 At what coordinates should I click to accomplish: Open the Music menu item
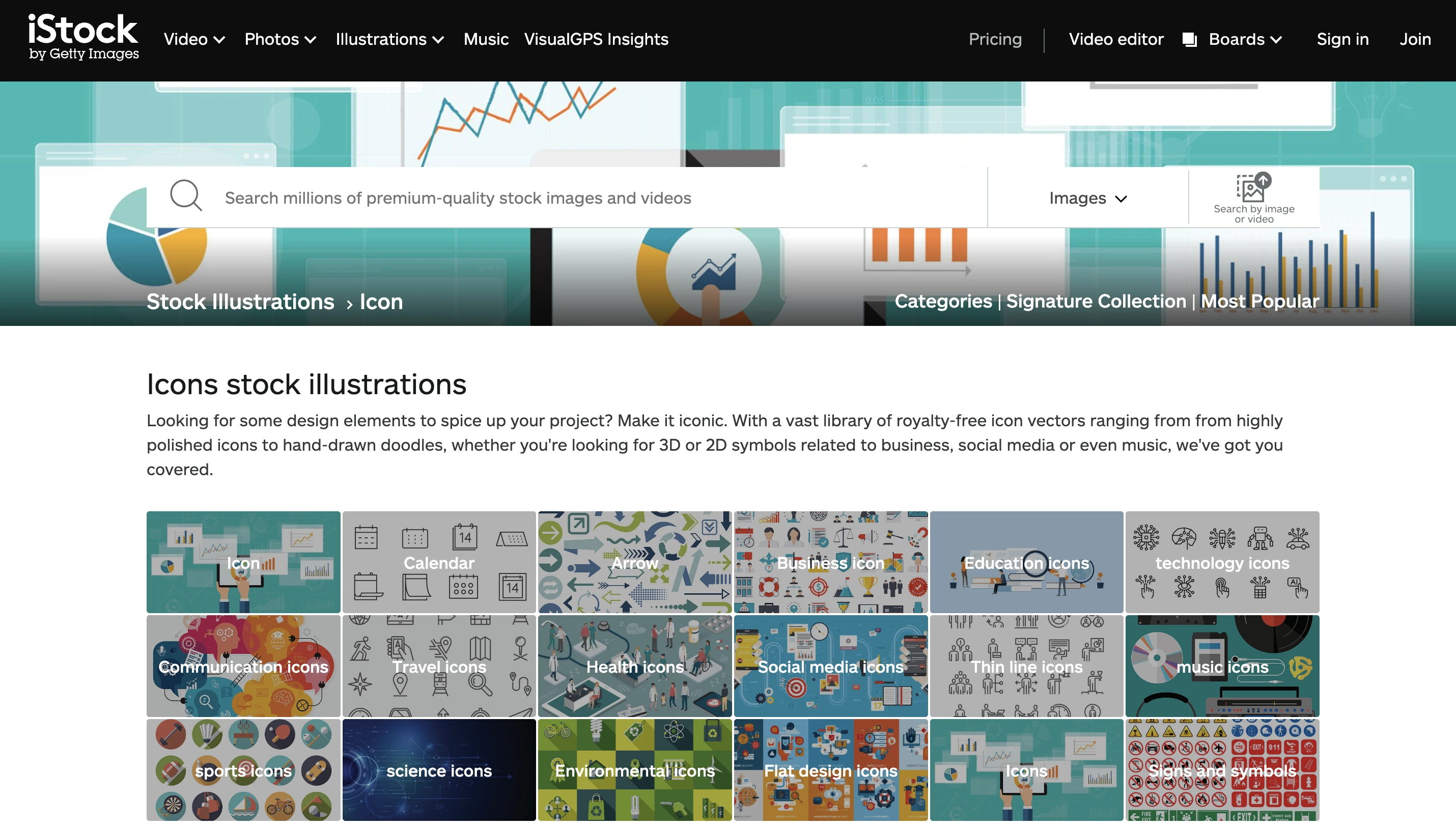tap(486, 39)
